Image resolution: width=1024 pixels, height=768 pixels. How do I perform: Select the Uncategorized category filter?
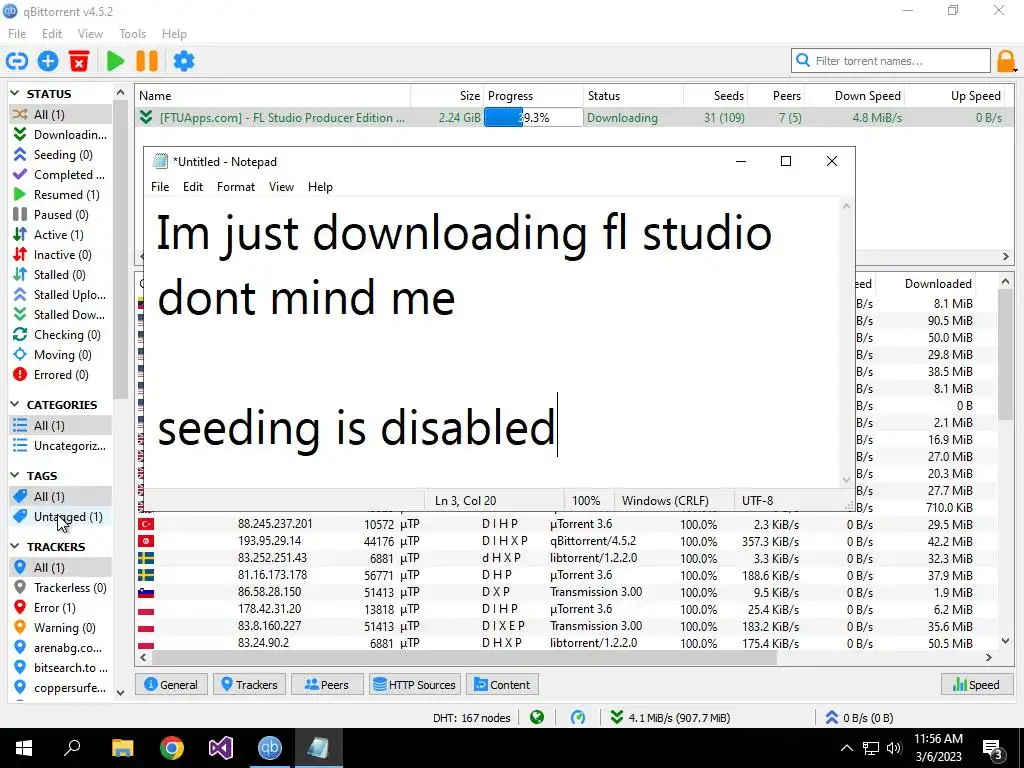point(60,446)
